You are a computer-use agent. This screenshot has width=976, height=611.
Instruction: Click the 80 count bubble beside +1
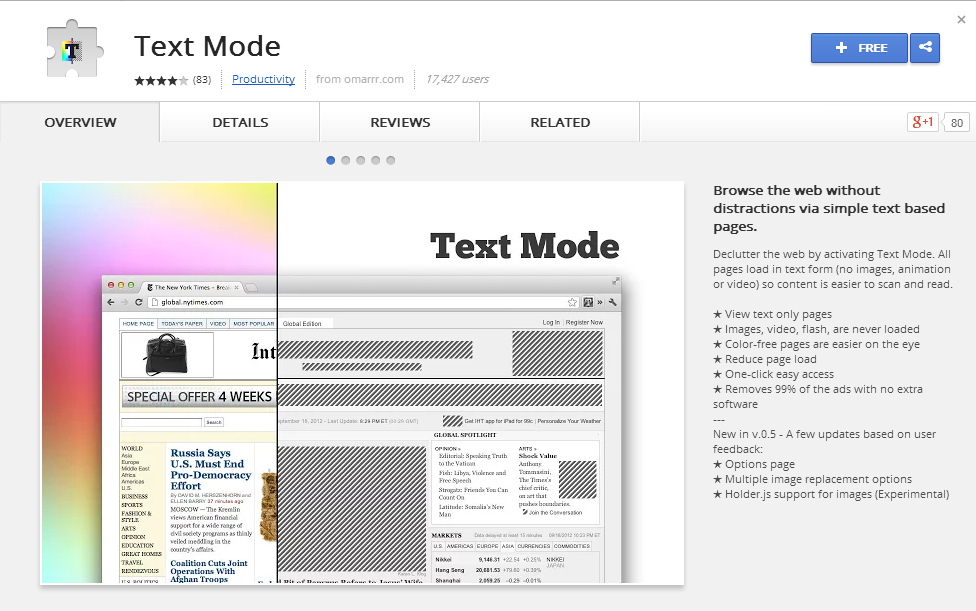click(957, 123)
